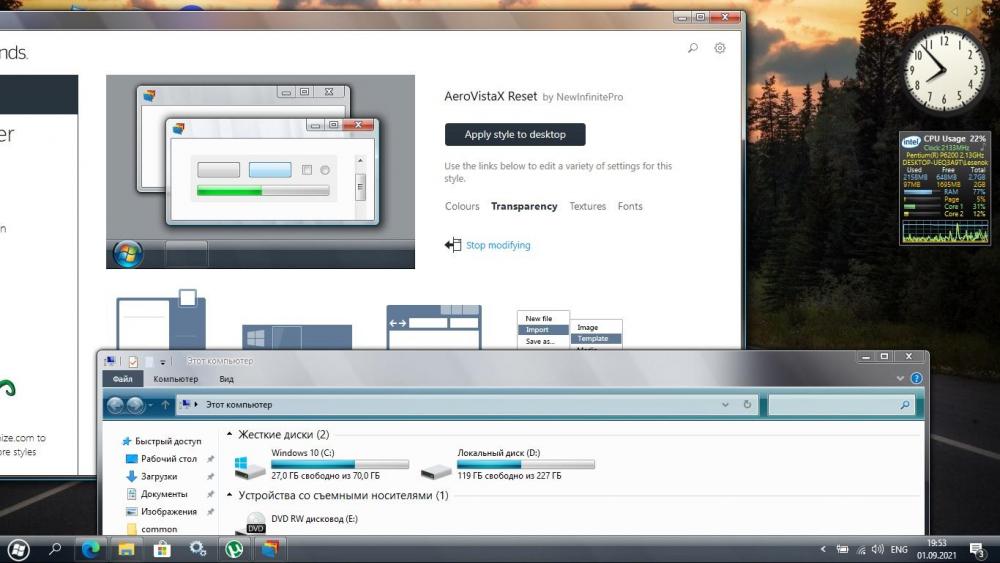Click Apply style to desktop button
This screenshot has height=563, width=1000.
click(x=515, y=134)
